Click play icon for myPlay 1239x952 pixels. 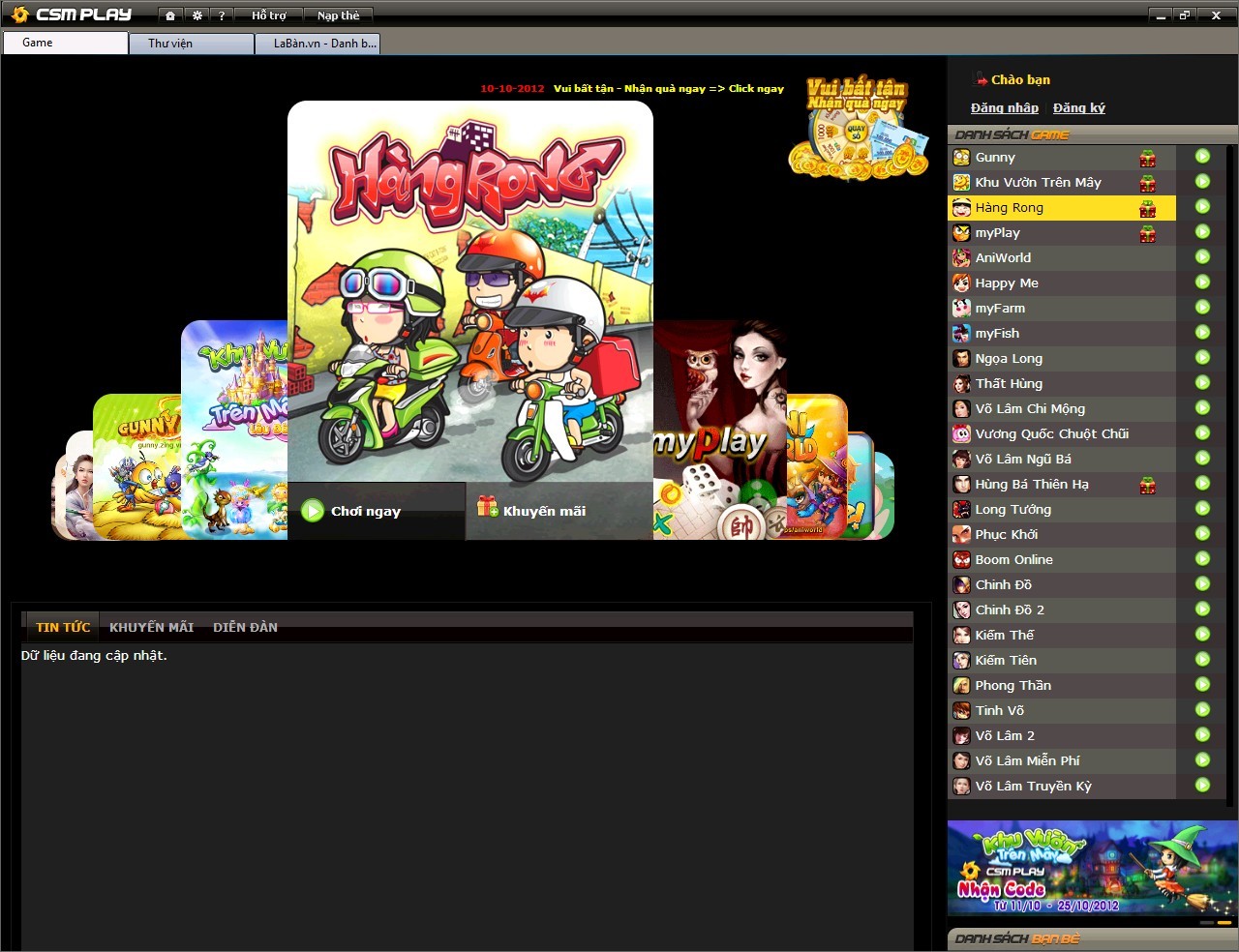pos(1202,232)
